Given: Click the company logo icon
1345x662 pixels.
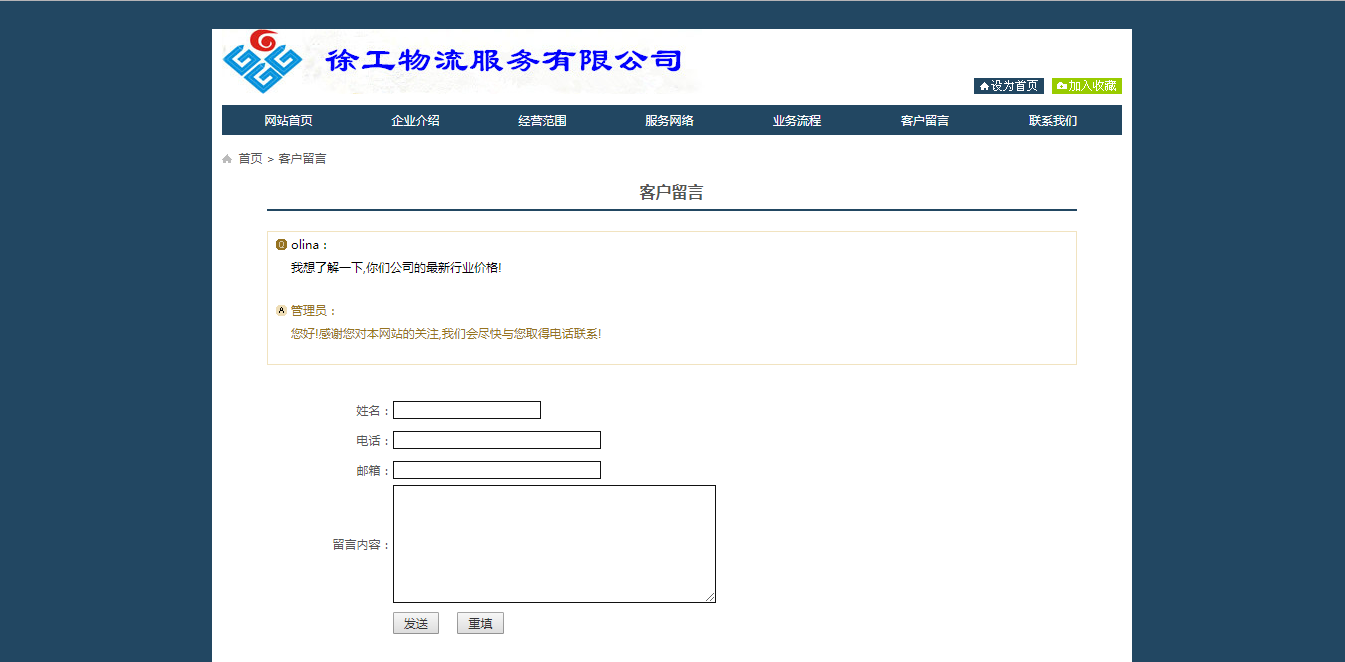Looking at the screenshot, I should pos(262,62).
